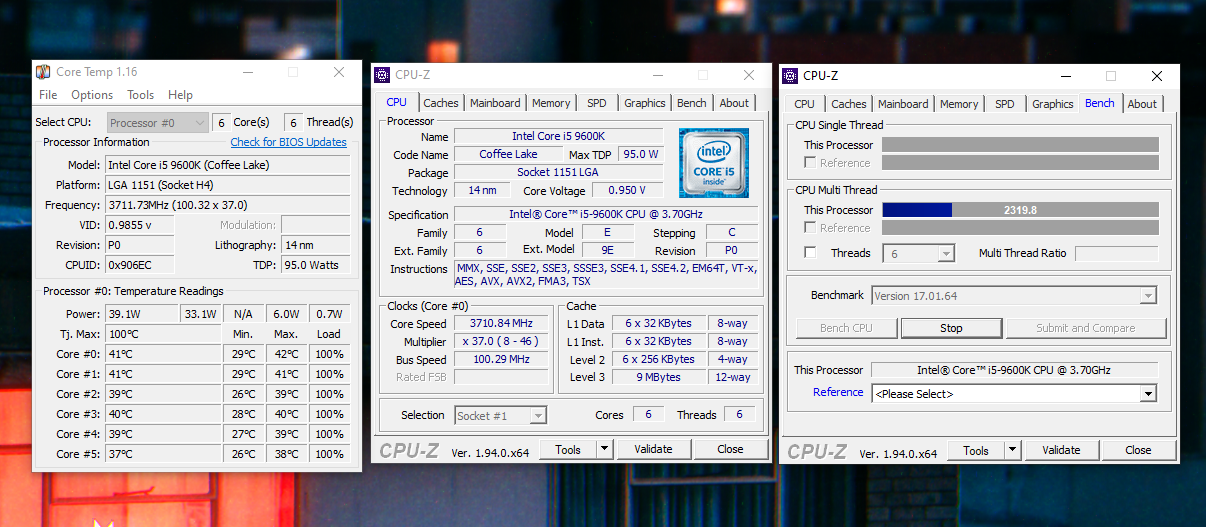Switch to CPU tab in right Bench window
Image resolution: width=1206 pixels, height=527 pixels.
click(x=804, y=104)
